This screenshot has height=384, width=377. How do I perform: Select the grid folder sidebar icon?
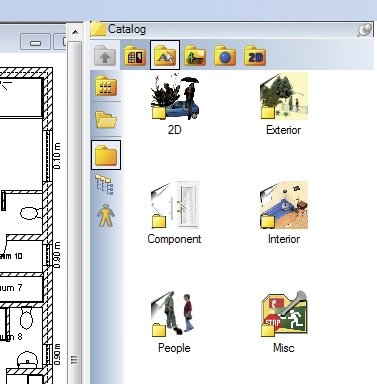pos(106,86)
